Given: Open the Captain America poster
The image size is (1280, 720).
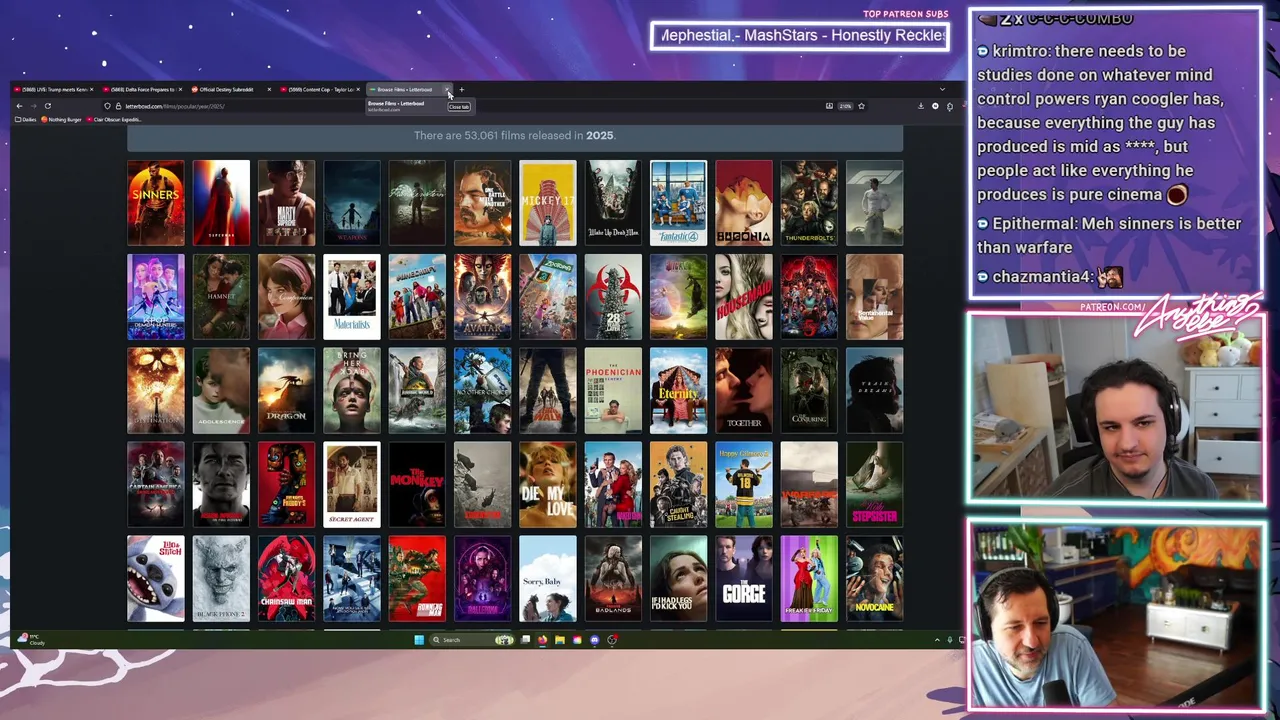Looking at the screenshot, I should [156, 485].
